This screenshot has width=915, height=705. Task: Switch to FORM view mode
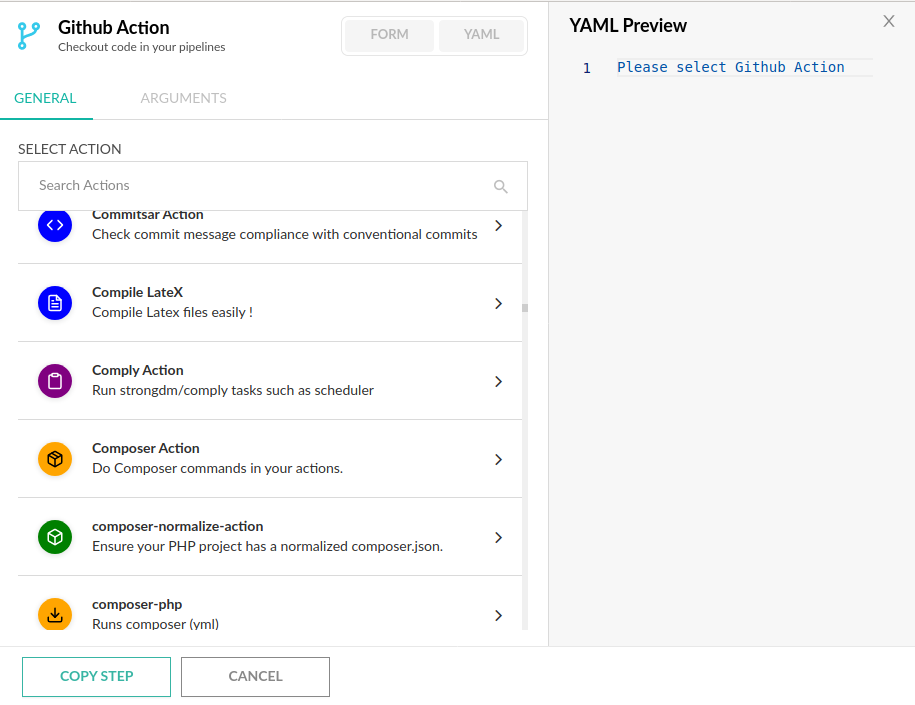click(389, 35)
